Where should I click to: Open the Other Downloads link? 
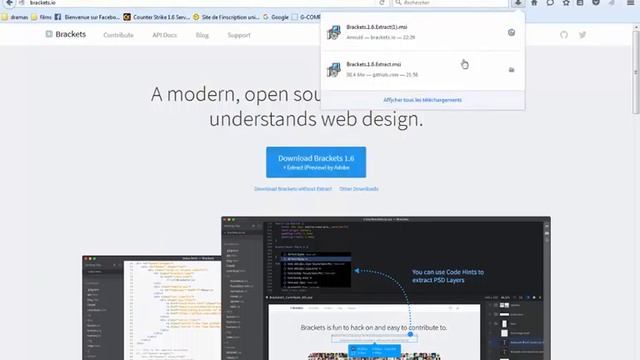359,189
